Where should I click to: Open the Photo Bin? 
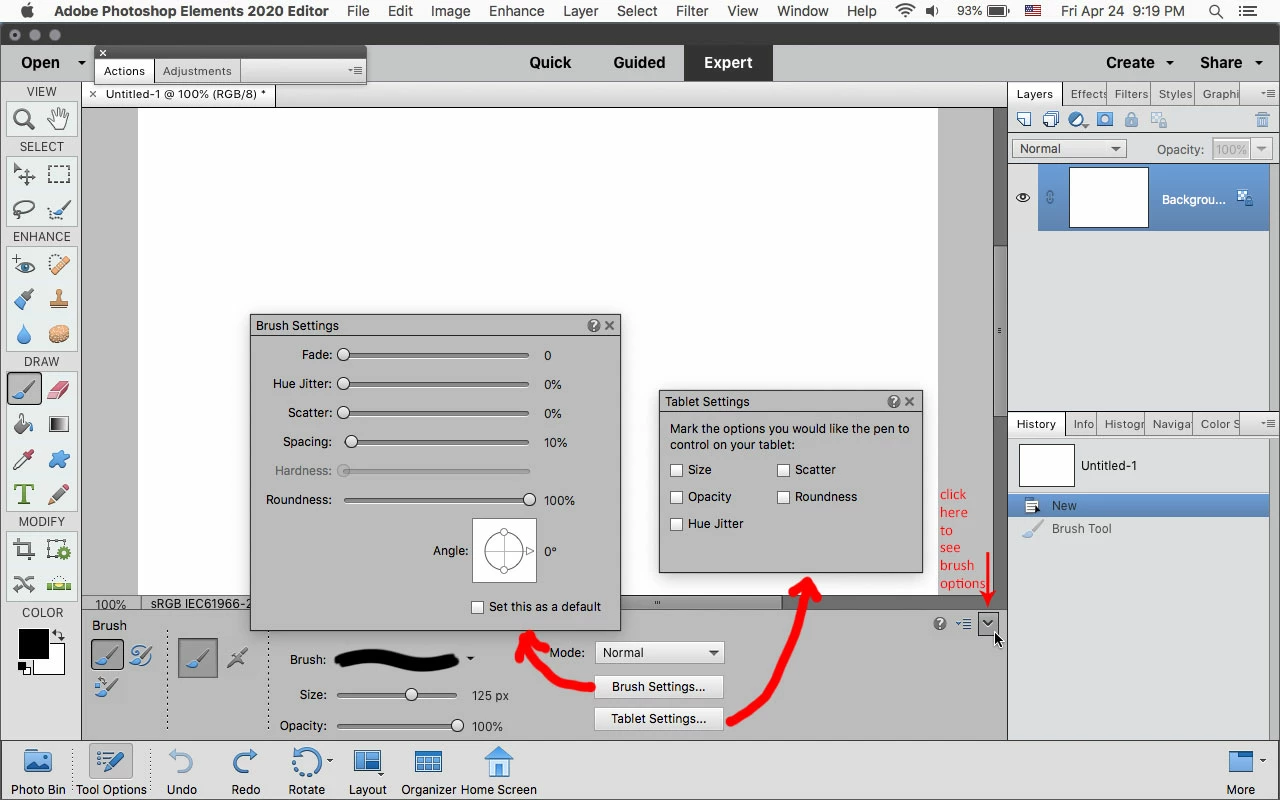pos(38,770)
